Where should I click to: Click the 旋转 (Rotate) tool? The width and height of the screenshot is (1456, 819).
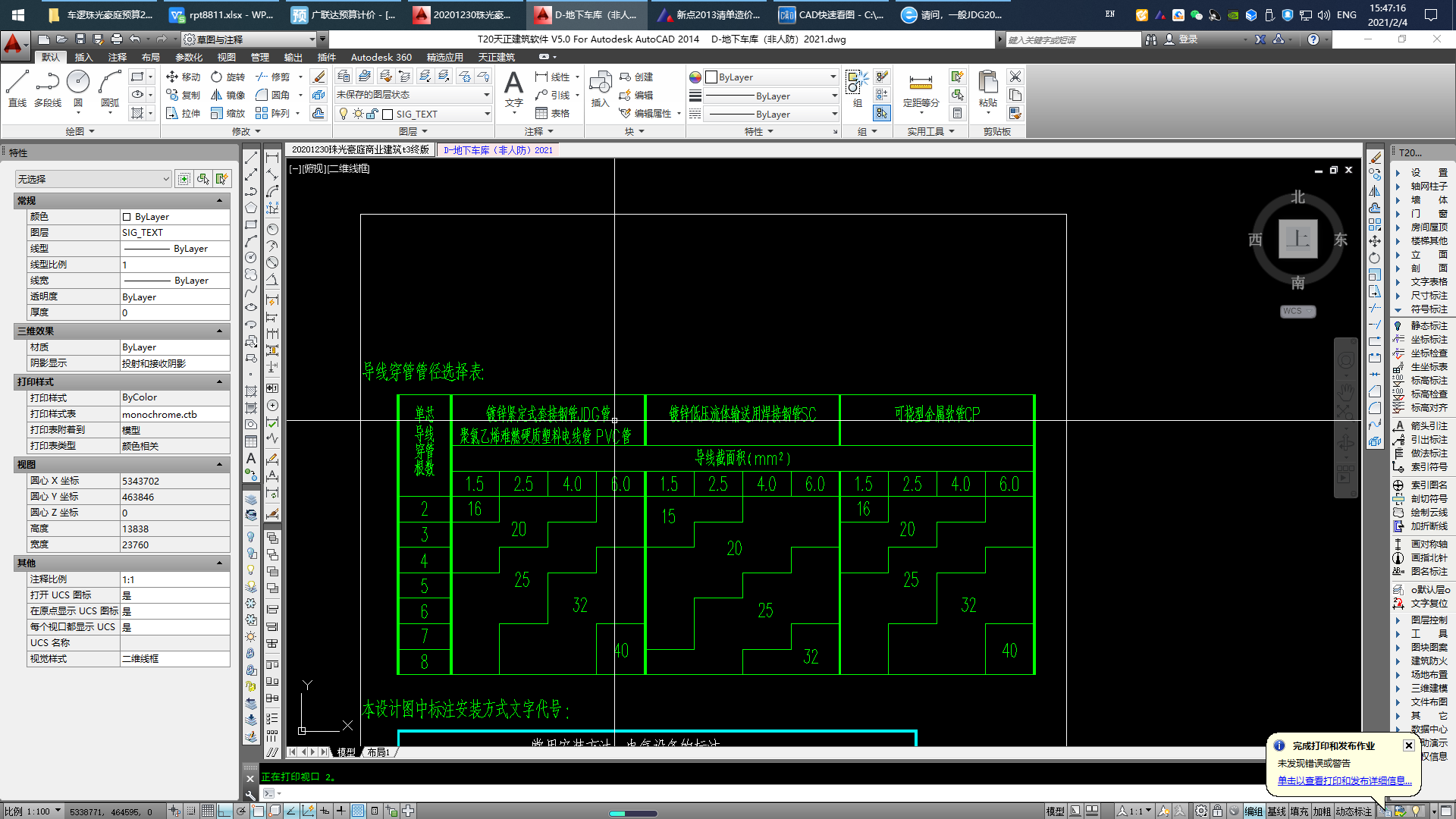point(227,77)
